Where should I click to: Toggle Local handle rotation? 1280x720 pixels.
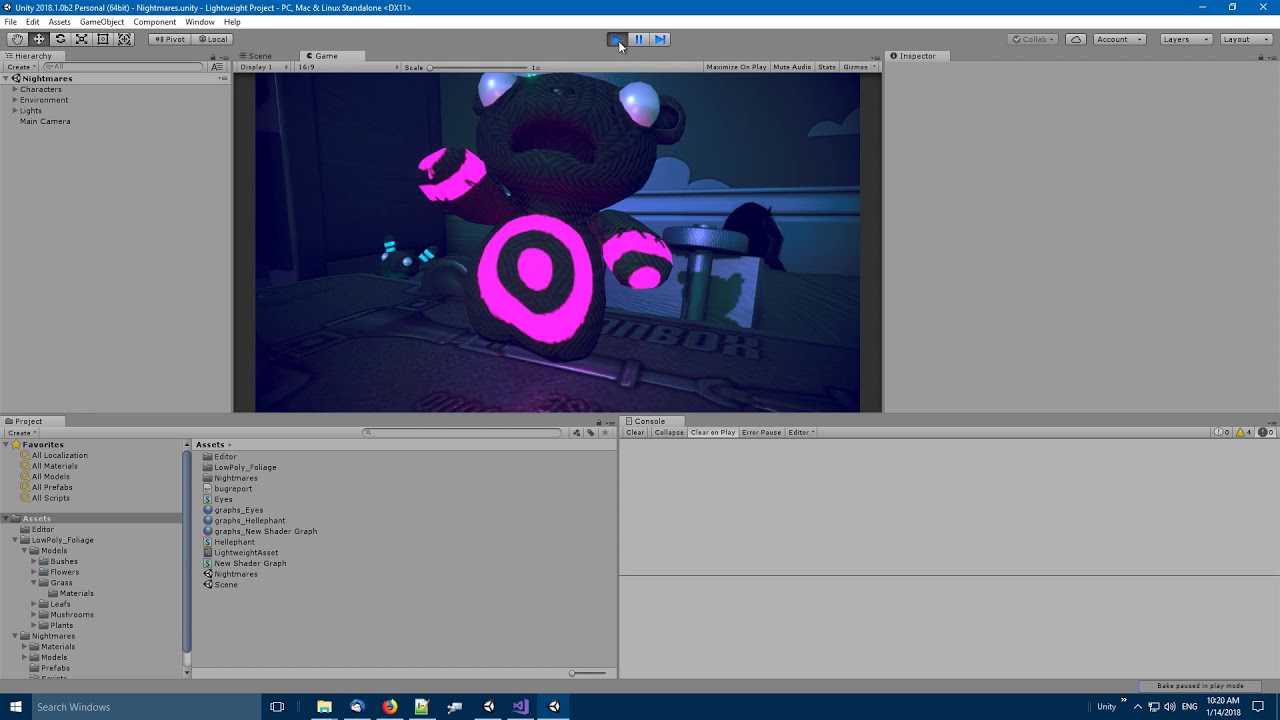(212, 39)
